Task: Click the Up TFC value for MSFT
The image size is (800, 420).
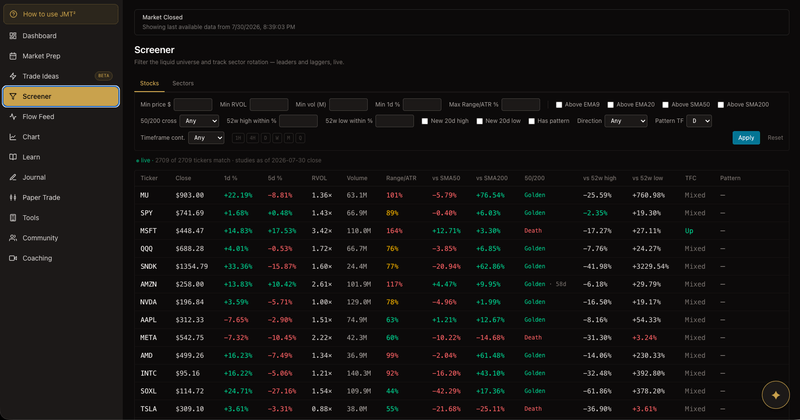Action: pos(689,231)
